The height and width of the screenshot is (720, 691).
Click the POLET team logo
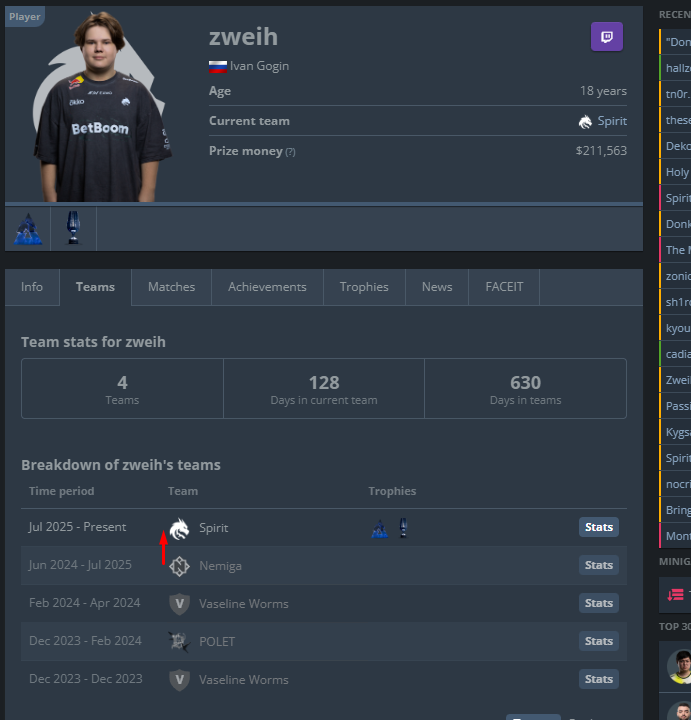coord(179,642)
